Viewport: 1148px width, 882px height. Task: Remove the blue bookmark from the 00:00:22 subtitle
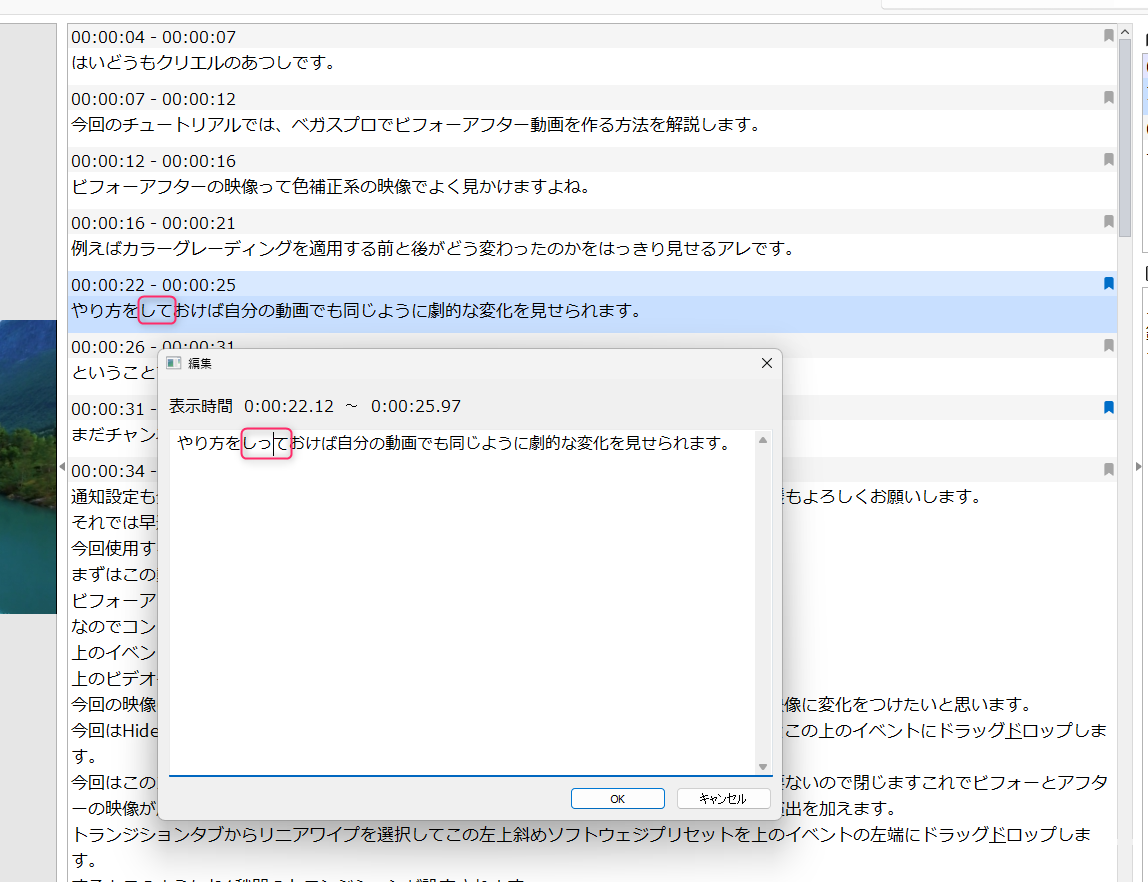[x=1108, y=284]
